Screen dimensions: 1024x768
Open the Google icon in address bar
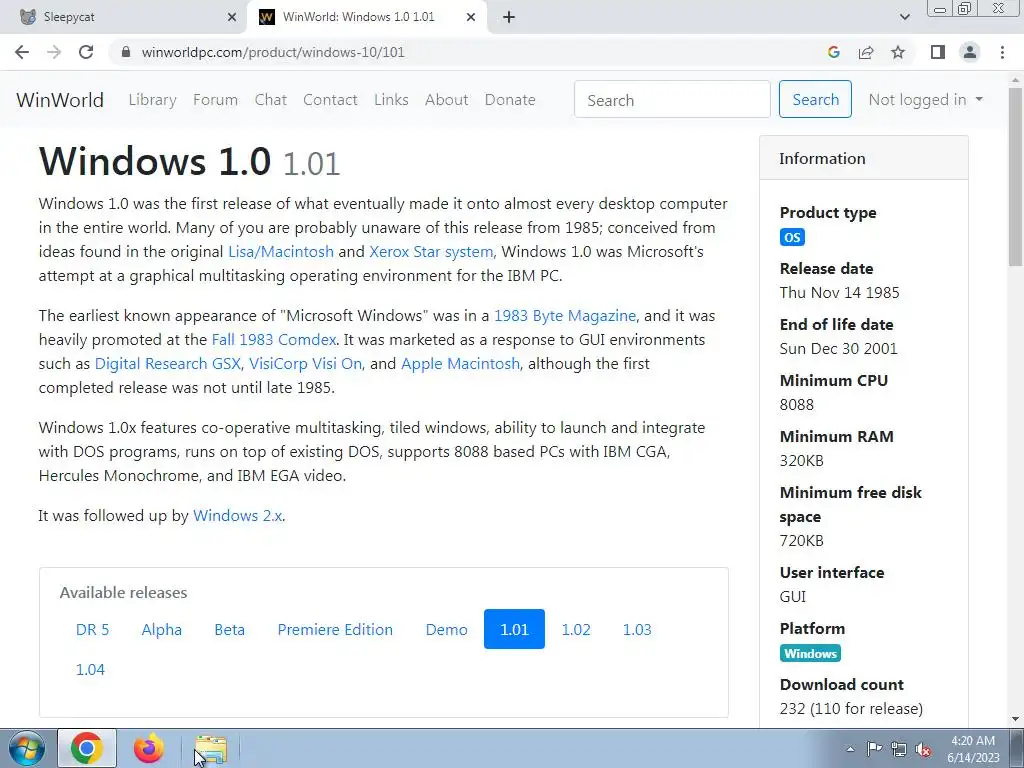833,52
